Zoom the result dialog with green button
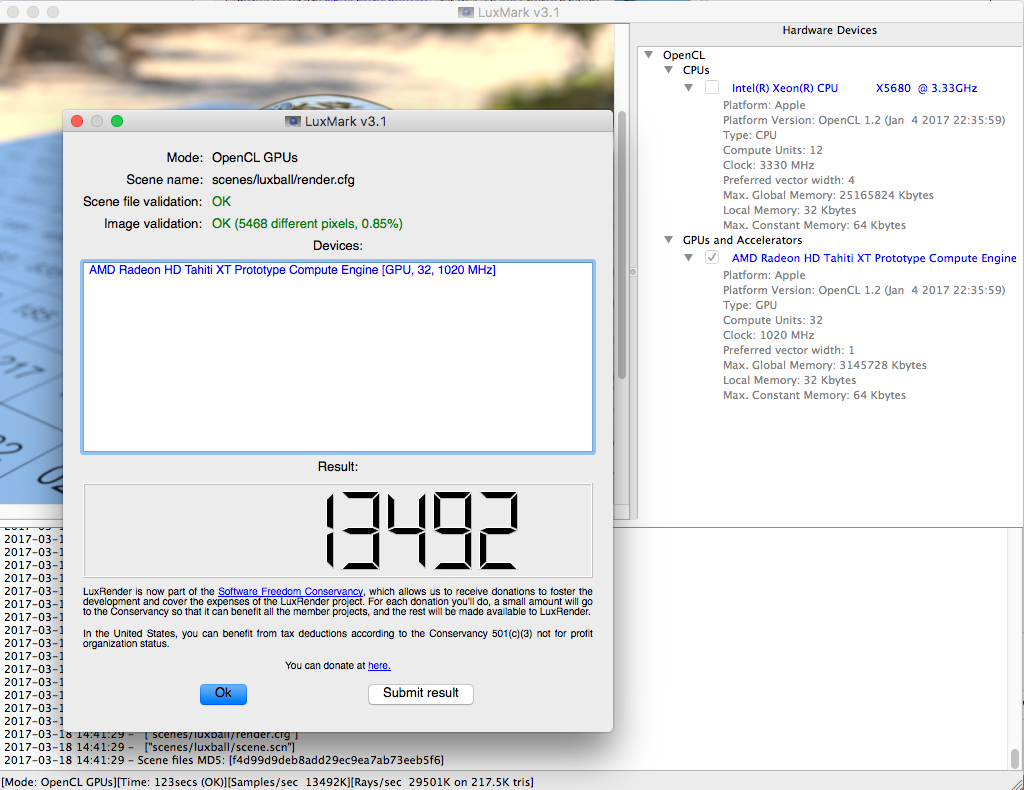The image size is (1024, 790). (x=117, y=121)
